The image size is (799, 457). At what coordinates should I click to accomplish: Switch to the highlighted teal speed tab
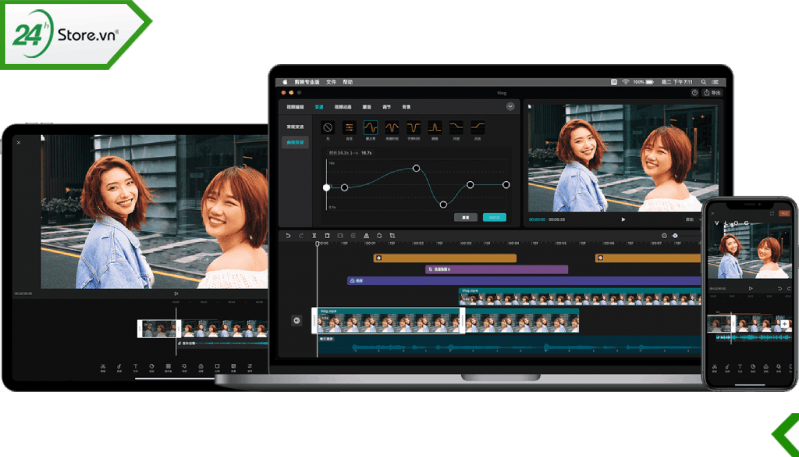pyautogui.click(x=319, y=107)
